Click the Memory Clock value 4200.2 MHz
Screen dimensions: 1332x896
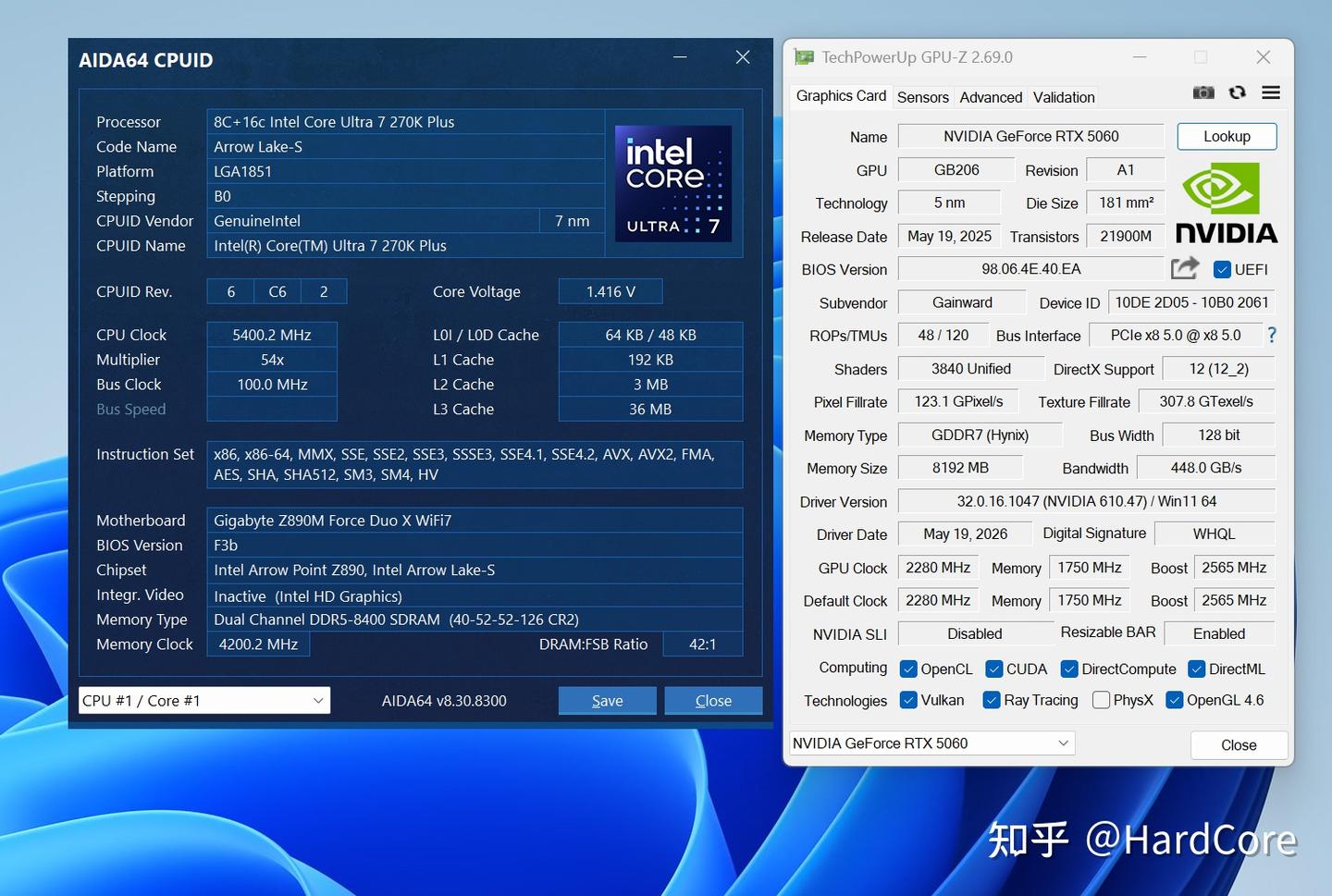click(258, 644)
